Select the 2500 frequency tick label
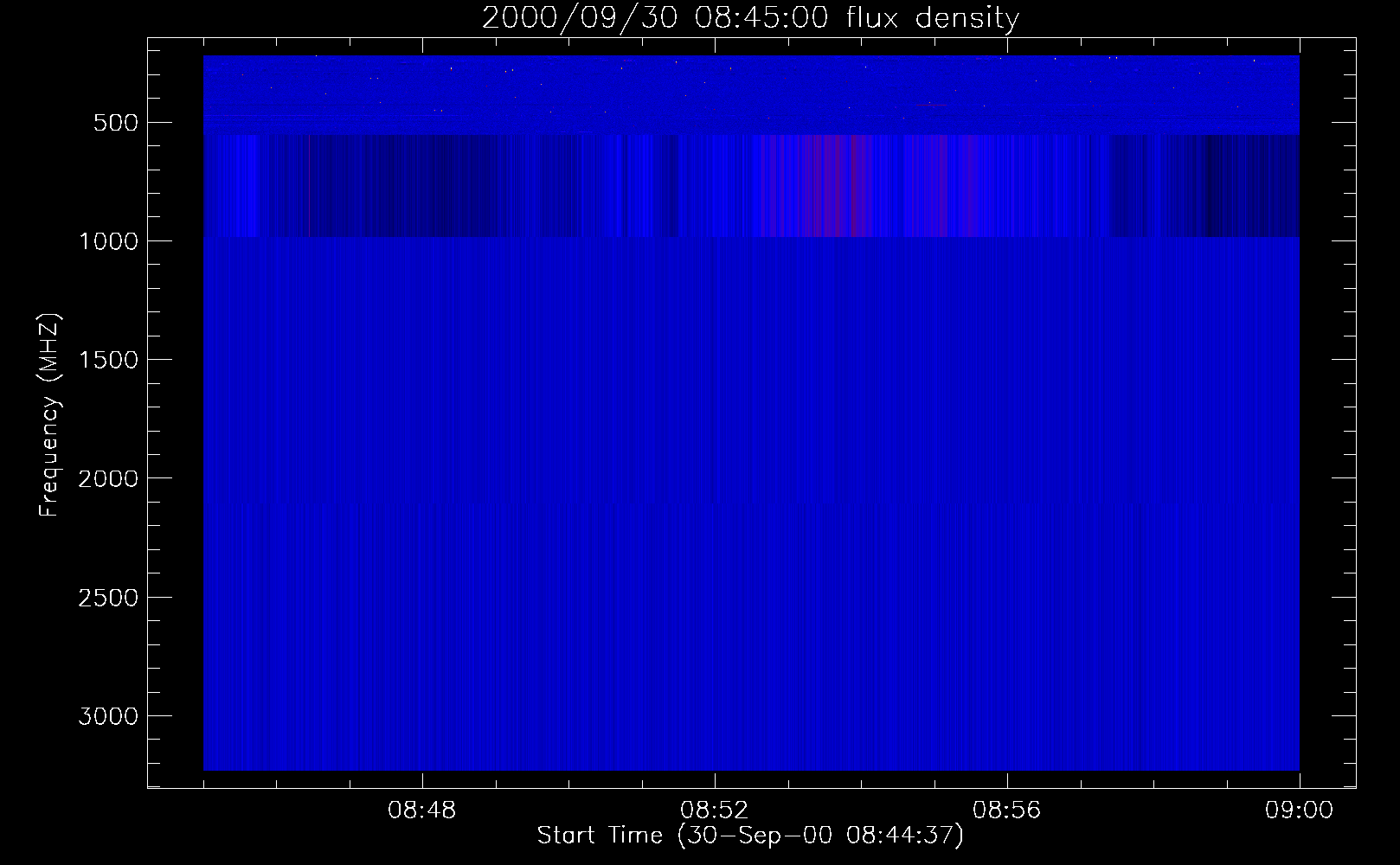Image resolution: width=1400 pixels, height=865 pixels. [108, 598]
